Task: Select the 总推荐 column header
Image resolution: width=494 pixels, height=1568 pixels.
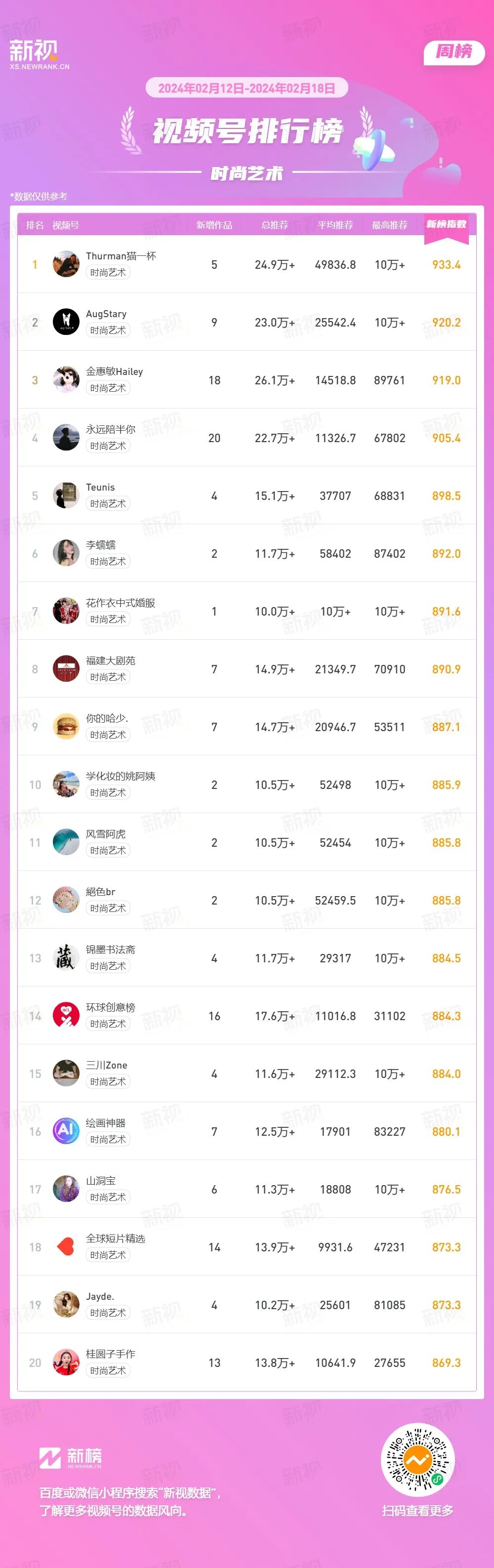Action: tap(274, 225)
